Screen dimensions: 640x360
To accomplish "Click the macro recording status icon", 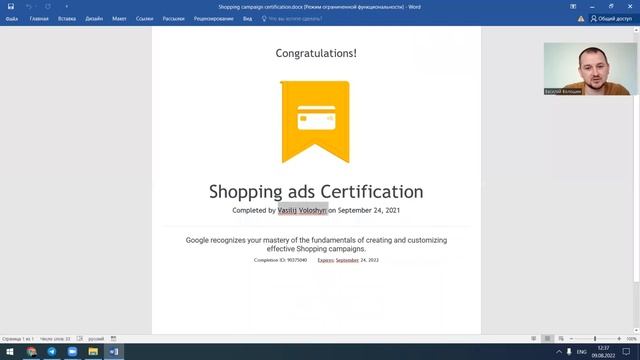I will (113, 339).
